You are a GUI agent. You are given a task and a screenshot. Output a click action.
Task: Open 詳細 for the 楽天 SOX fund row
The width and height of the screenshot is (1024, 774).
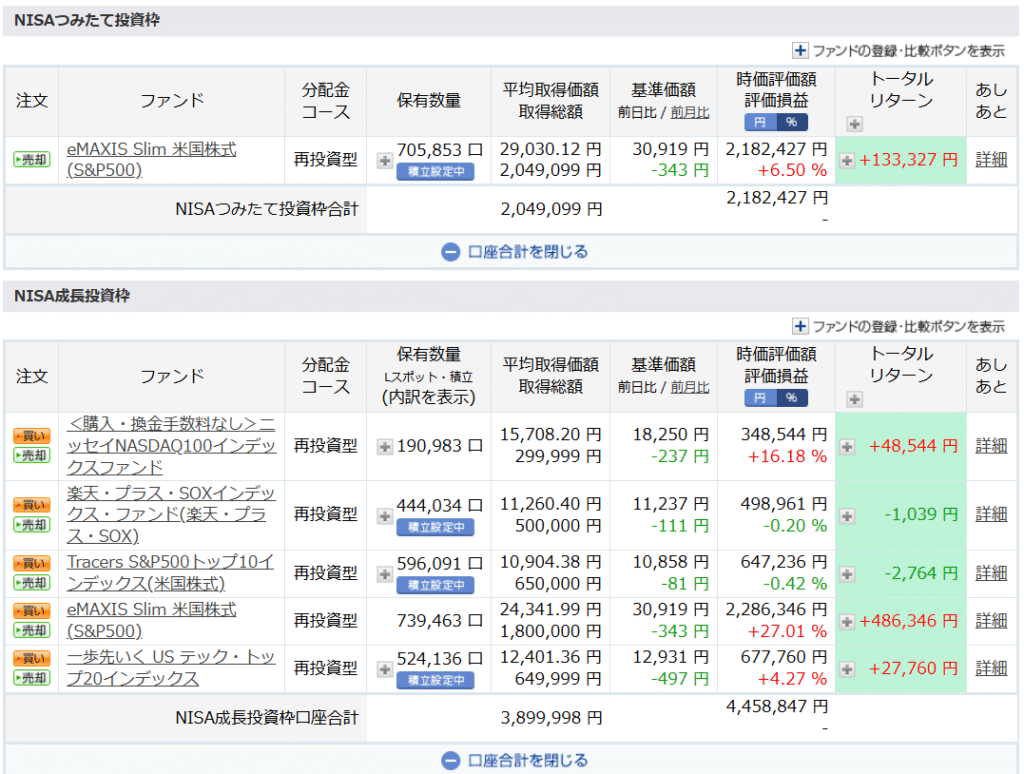pos(991,515)
